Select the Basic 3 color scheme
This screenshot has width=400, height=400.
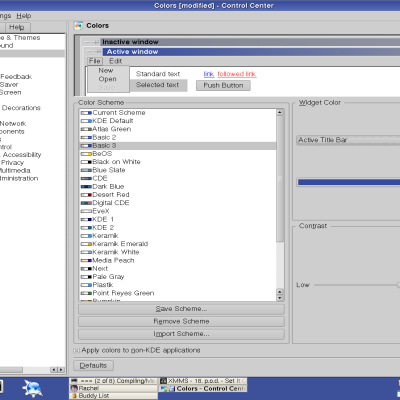tap(178, 146)
